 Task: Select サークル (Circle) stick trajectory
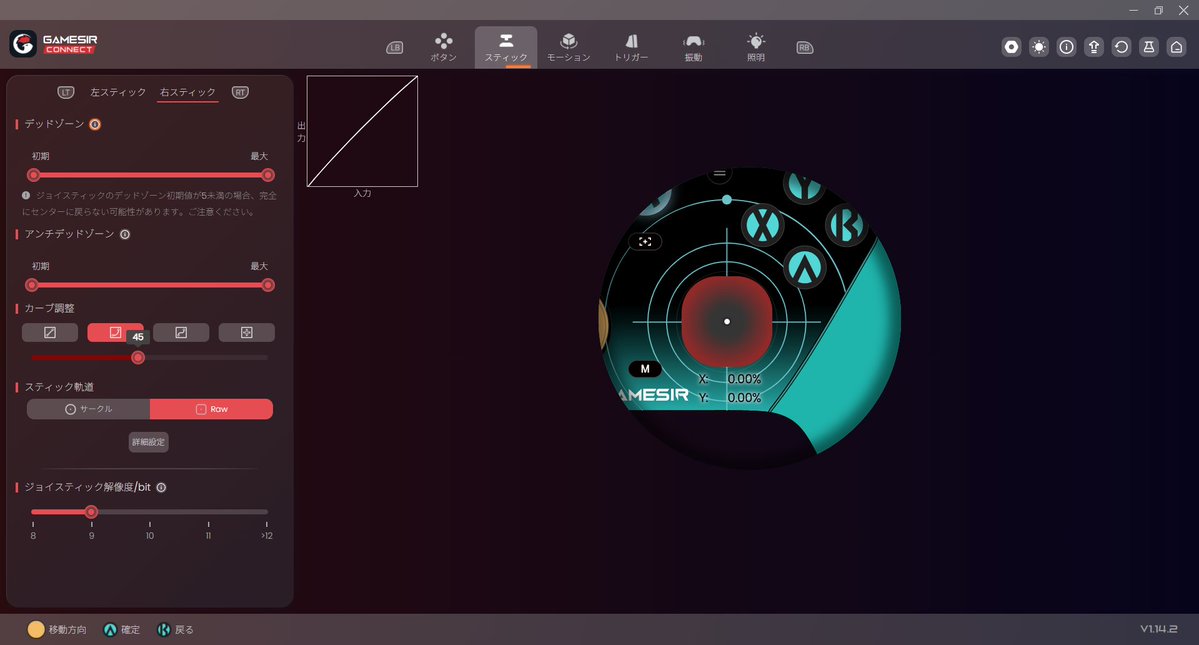(x=89, y=409)
